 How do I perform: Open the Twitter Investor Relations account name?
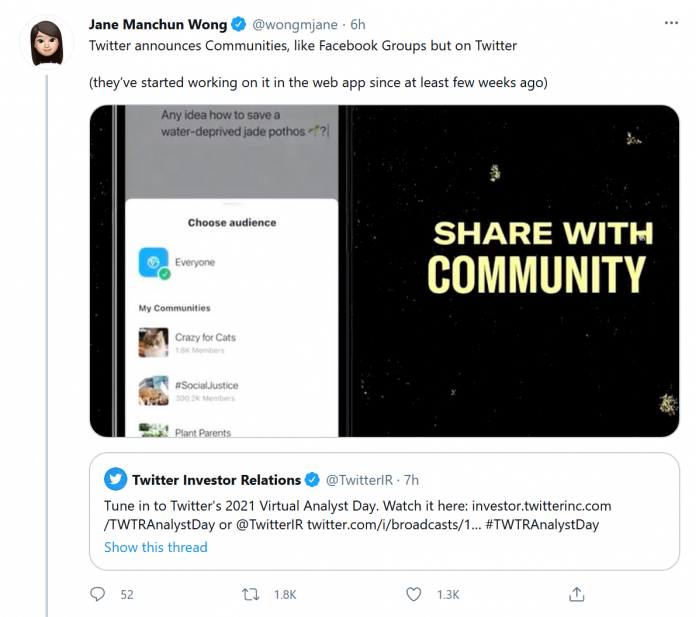216,479
